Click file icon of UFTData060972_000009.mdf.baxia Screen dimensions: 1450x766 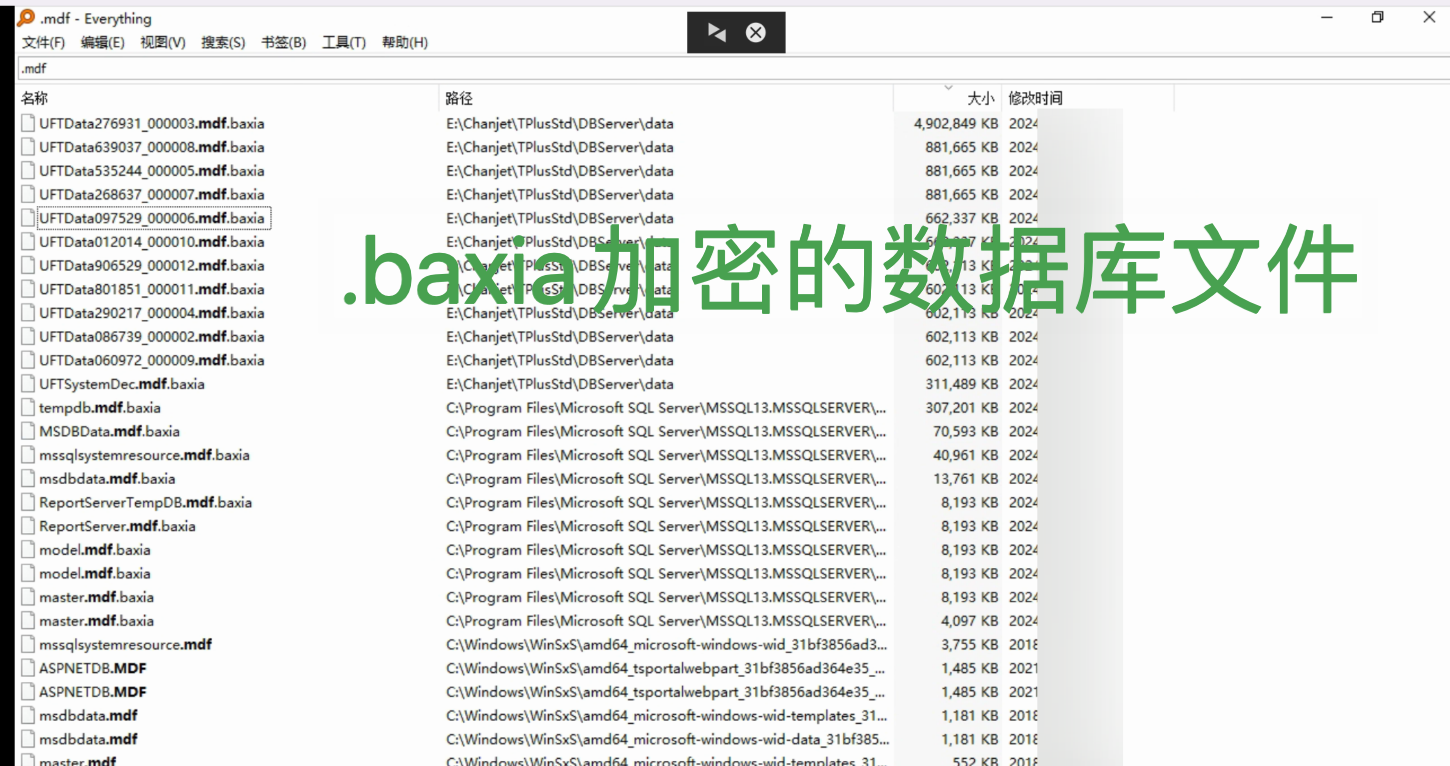pyautogui.click(x=28, y=360)
